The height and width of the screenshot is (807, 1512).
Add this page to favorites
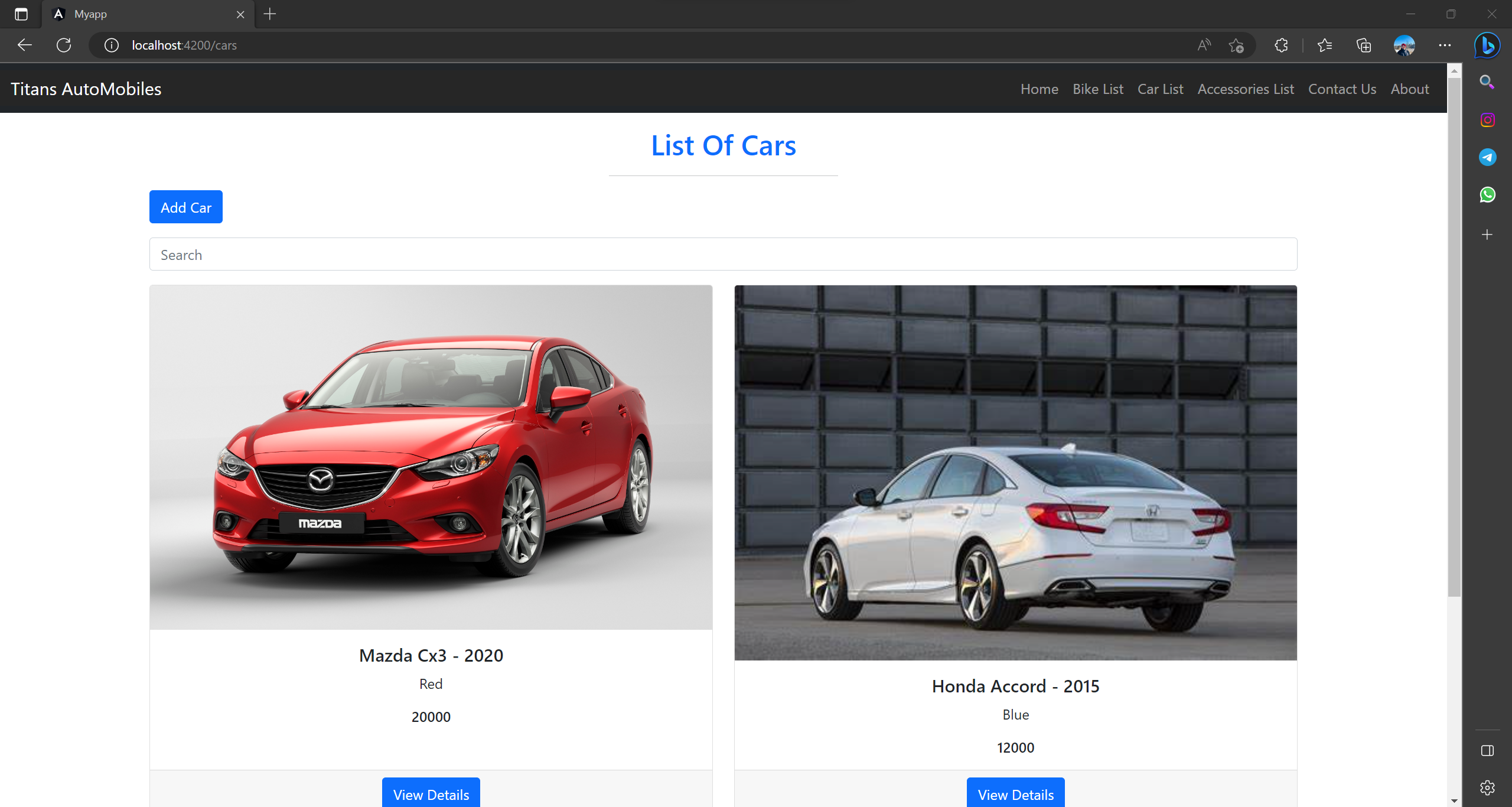click(x=1236, y=45)
